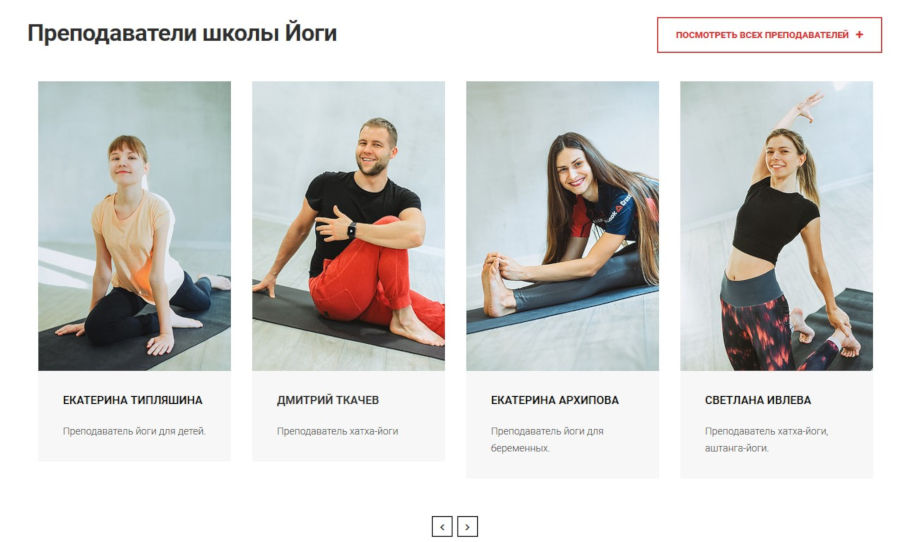Click the name Светлана Ивлева

[758, 400]
